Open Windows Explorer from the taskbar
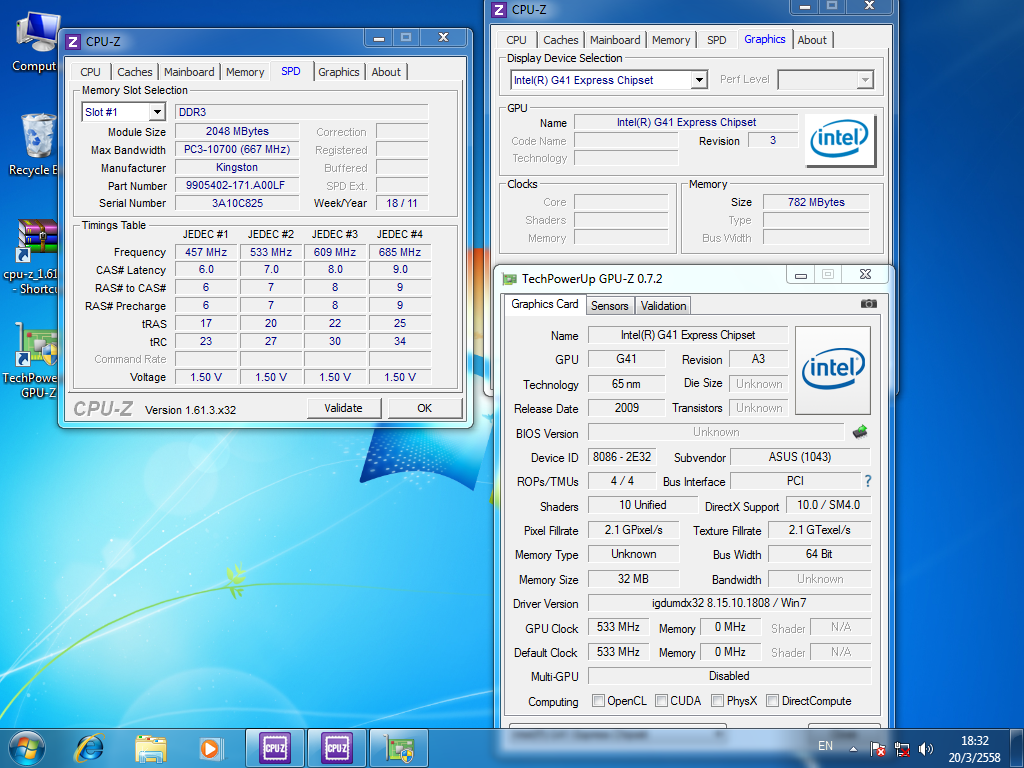 [x=150, y=748]
